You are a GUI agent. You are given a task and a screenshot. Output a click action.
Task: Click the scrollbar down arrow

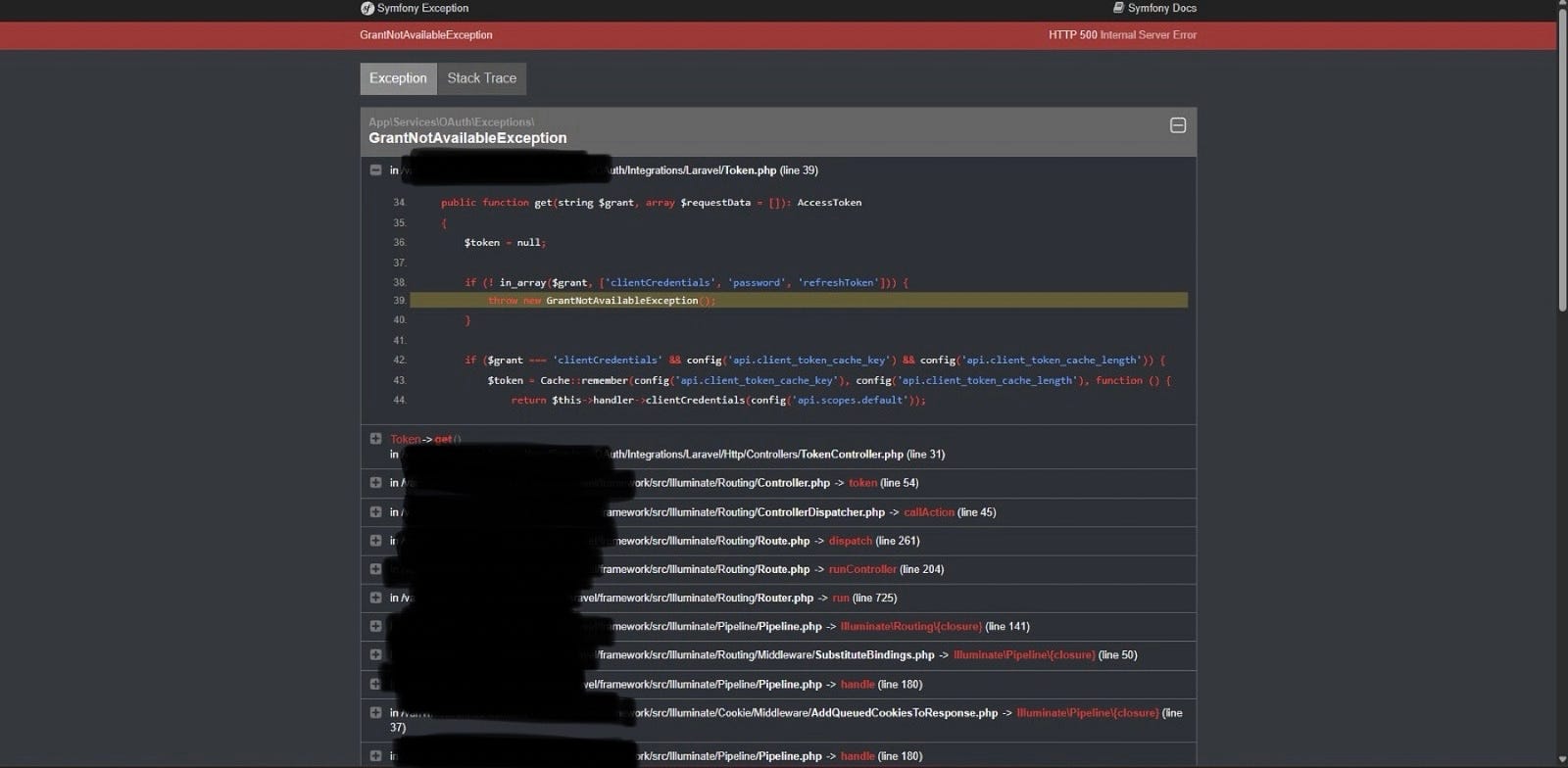(x=1562, y=761)
